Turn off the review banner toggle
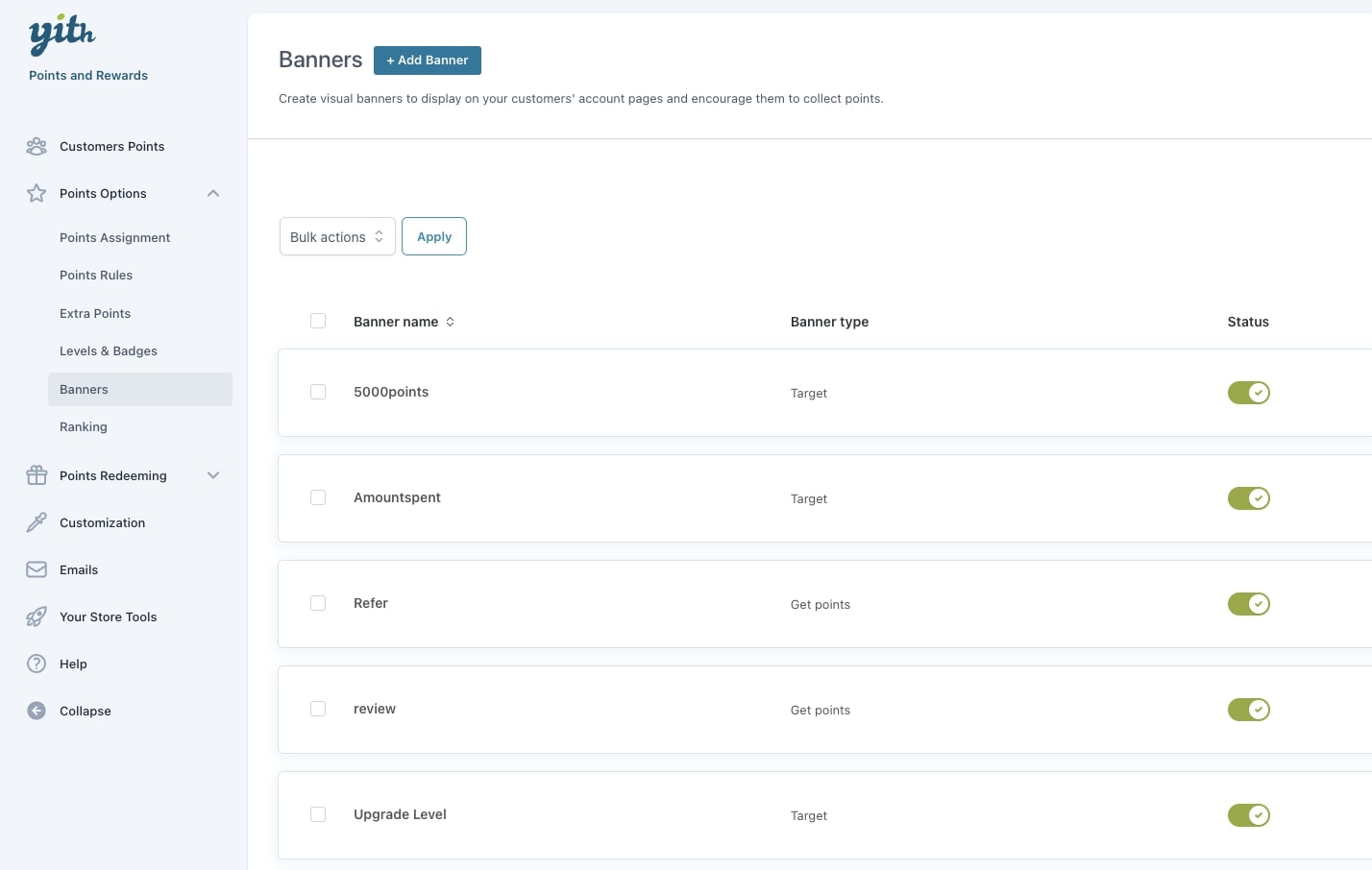This screenshot has width=1372, height=870. (1248, 710)
